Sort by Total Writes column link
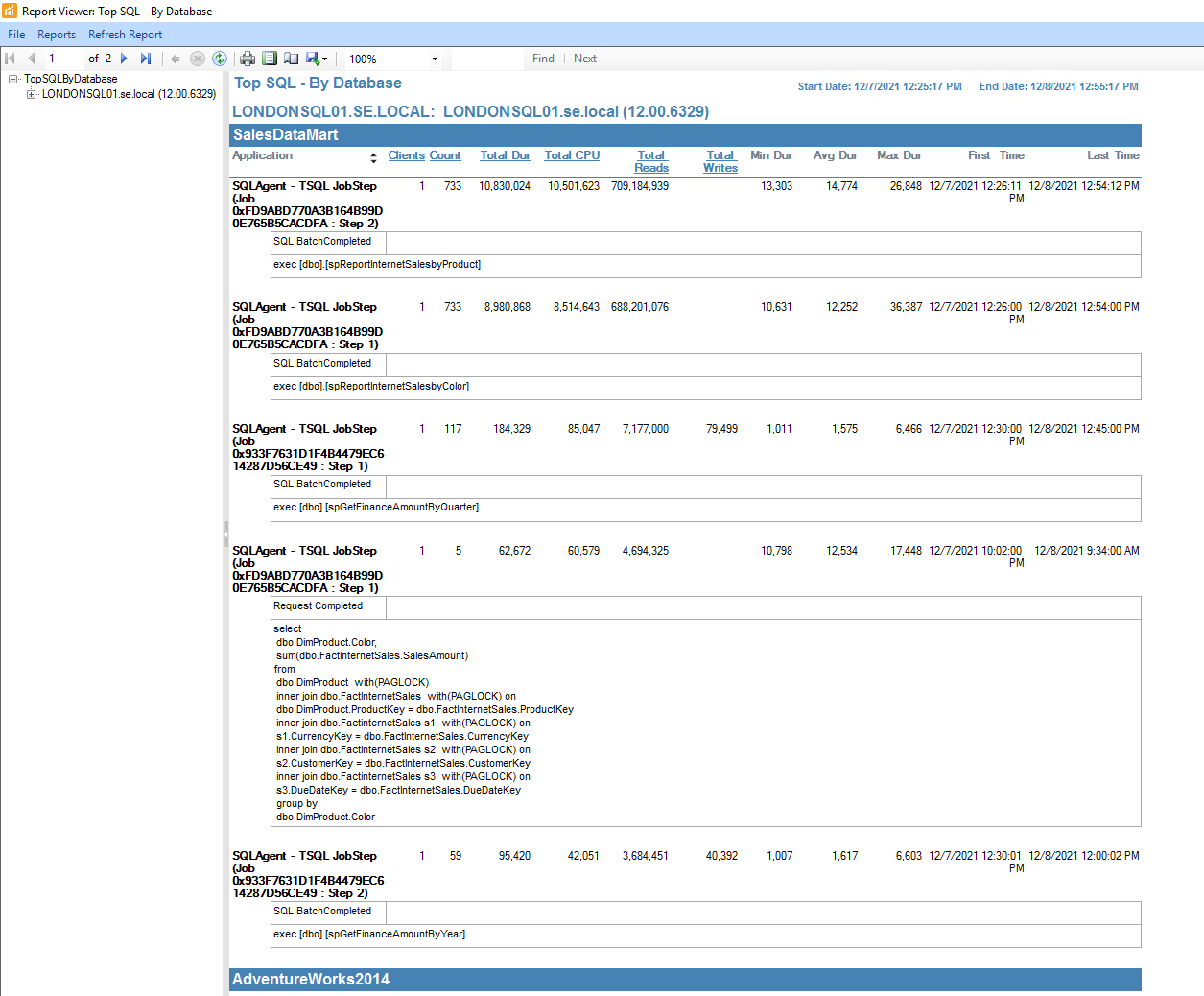The height and width of the screenshot is (996, 1204). 720,161
